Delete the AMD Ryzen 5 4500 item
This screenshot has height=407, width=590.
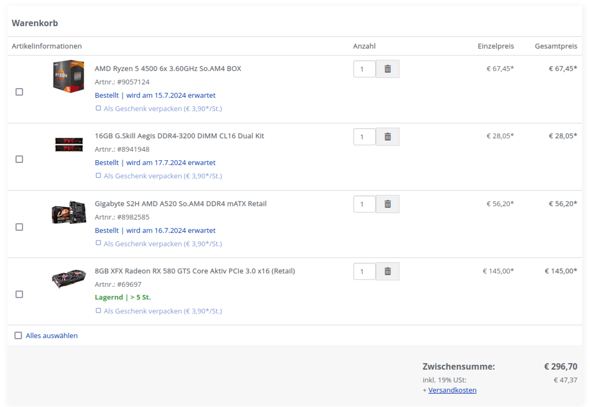click(x=388, y=69)
